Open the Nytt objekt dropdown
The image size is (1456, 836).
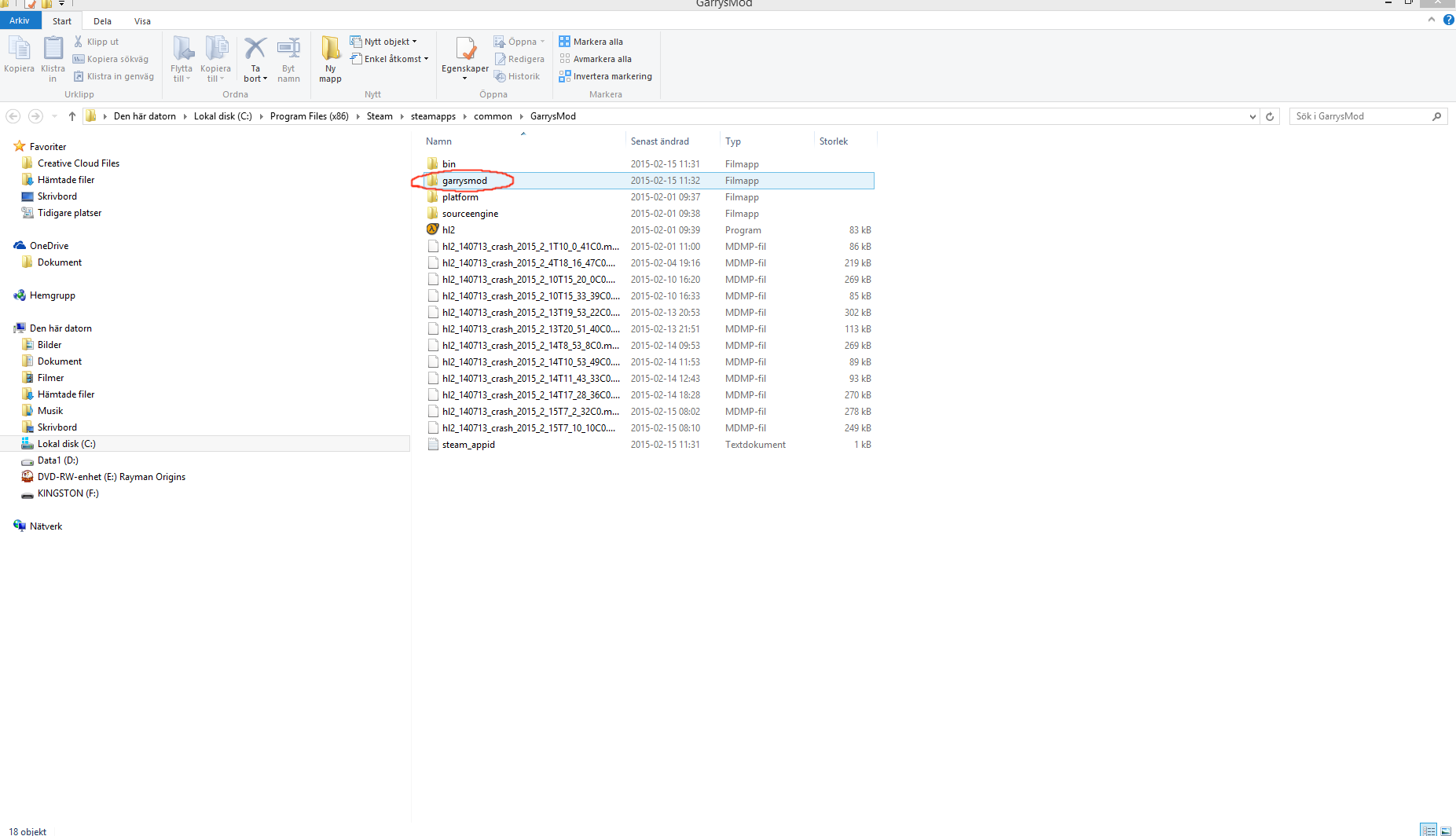(383, 42)
